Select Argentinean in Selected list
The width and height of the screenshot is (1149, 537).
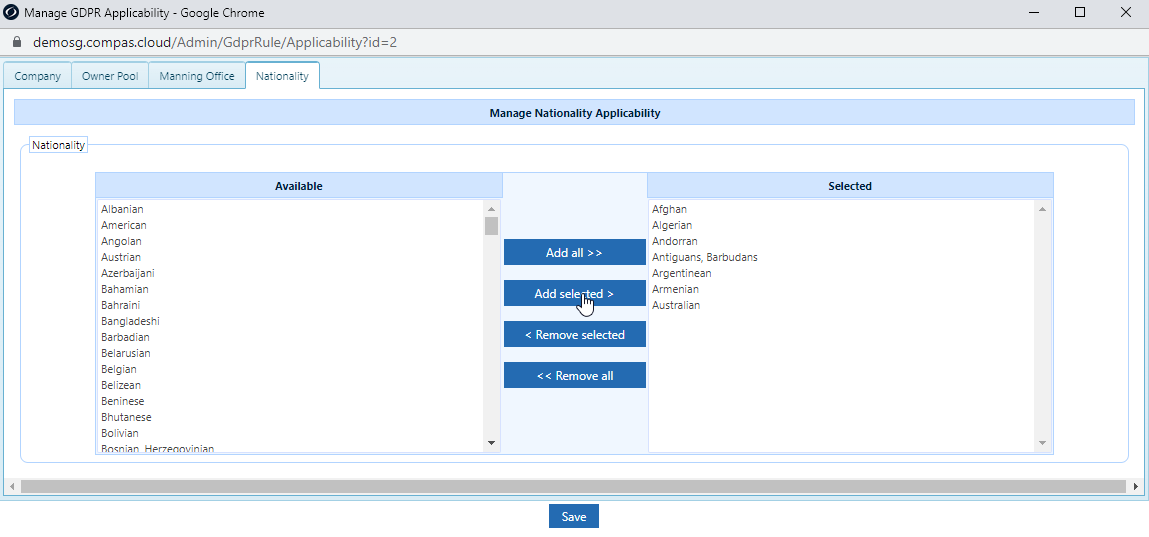[x=681, y=273]
